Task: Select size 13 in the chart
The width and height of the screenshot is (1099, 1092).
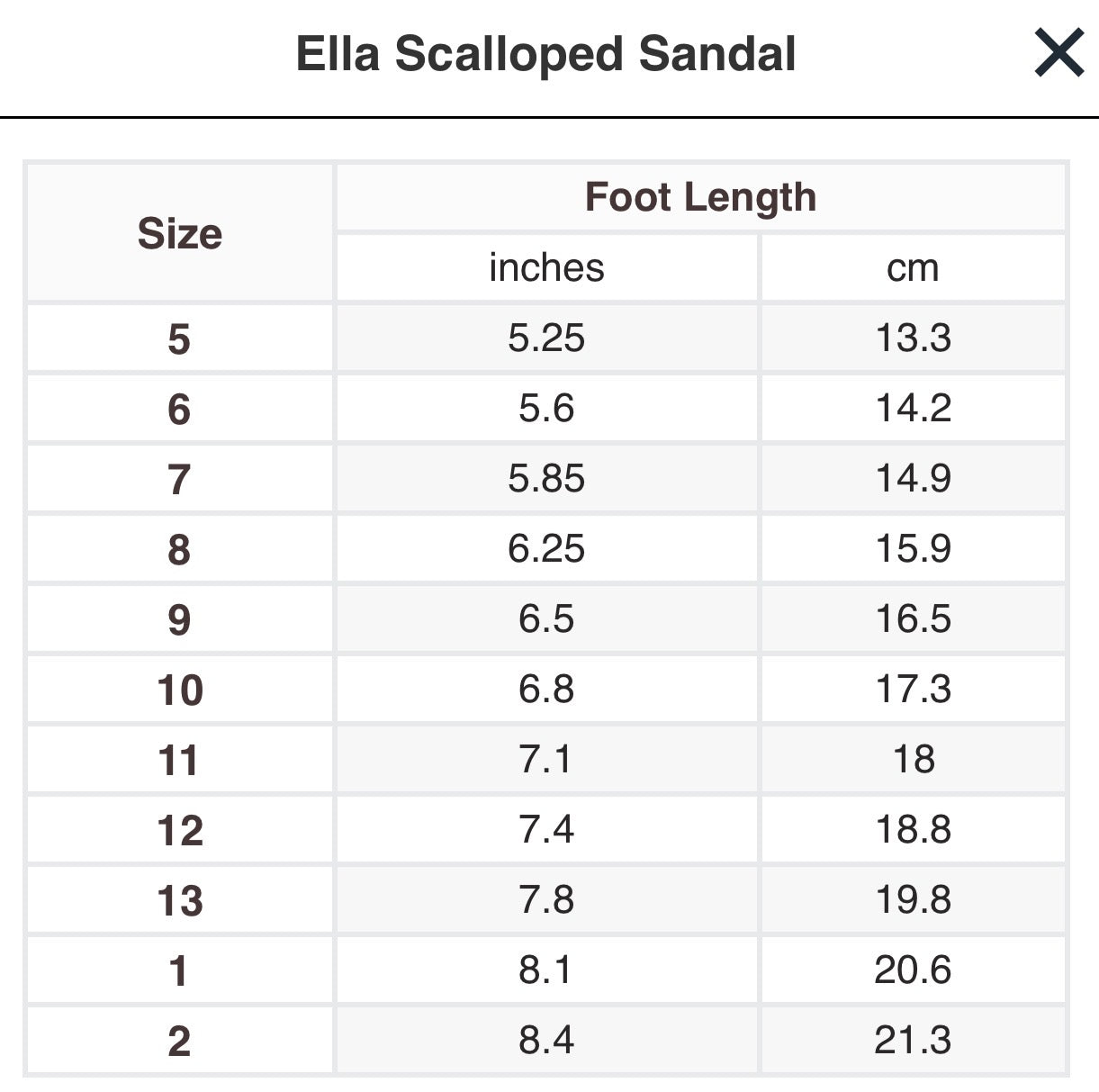Action: click(x=180, y=899)
